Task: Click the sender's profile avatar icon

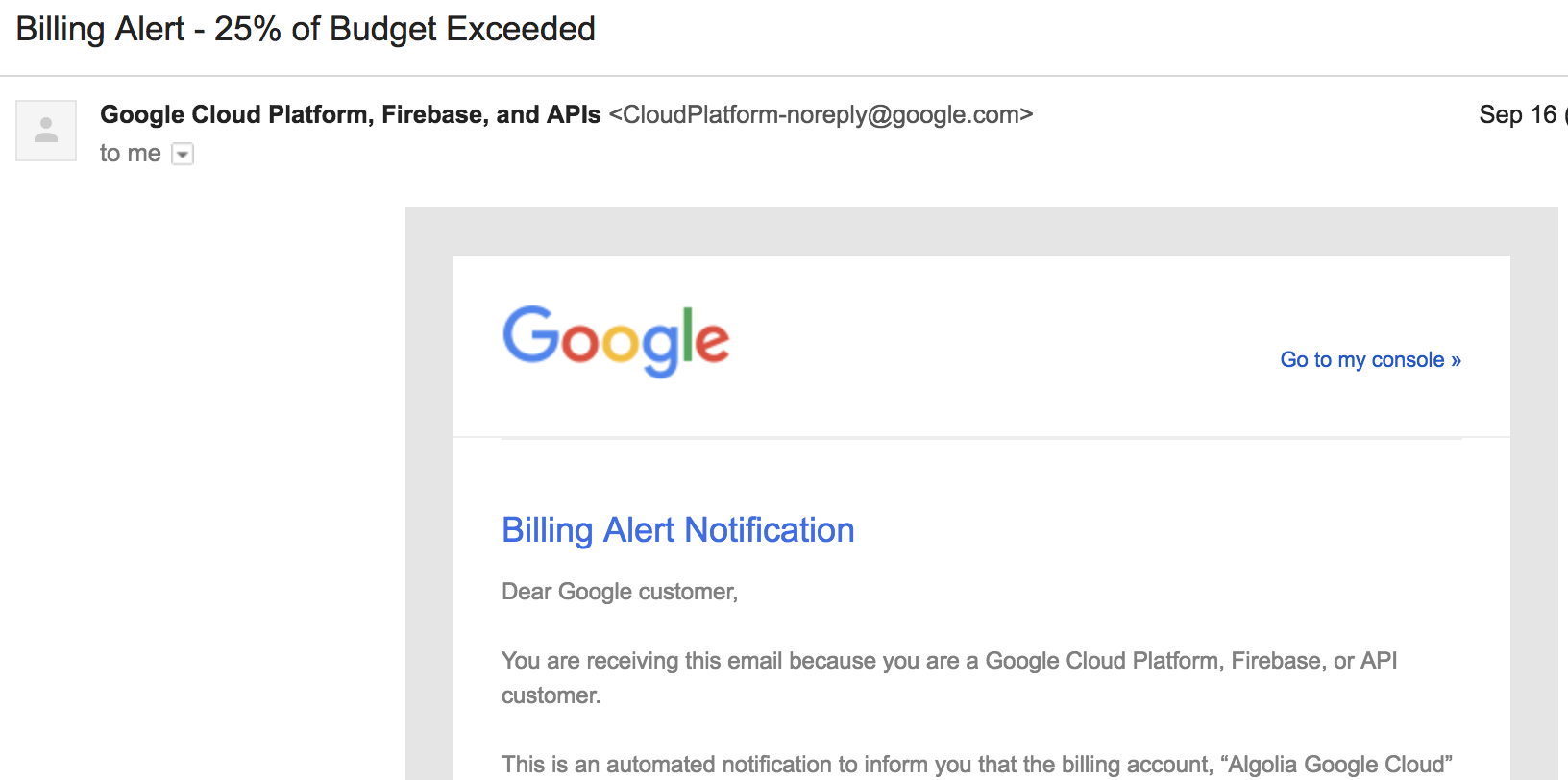Action: point(46,131)
